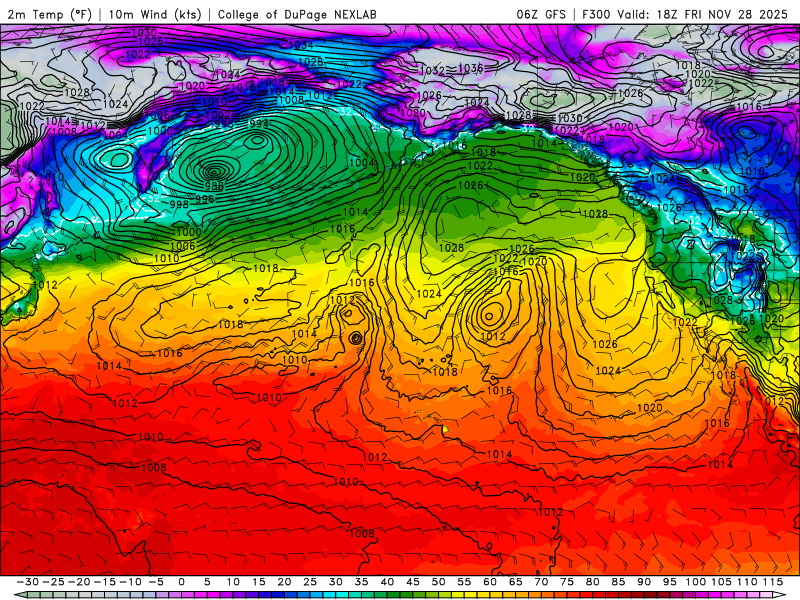Click the 30 value on temperature scale
800x600 pixels.
tap(336, 582)
